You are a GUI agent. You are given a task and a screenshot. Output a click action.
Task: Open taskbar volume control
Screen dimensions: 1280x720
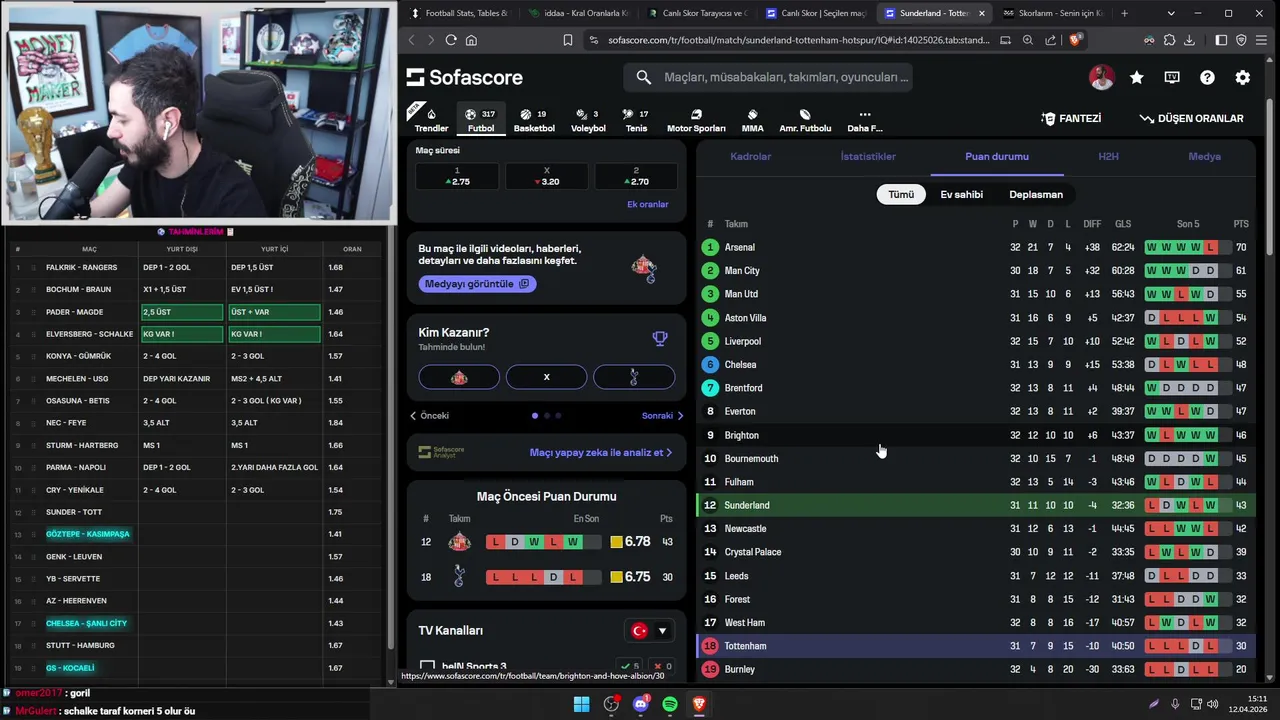point(1213,704)
